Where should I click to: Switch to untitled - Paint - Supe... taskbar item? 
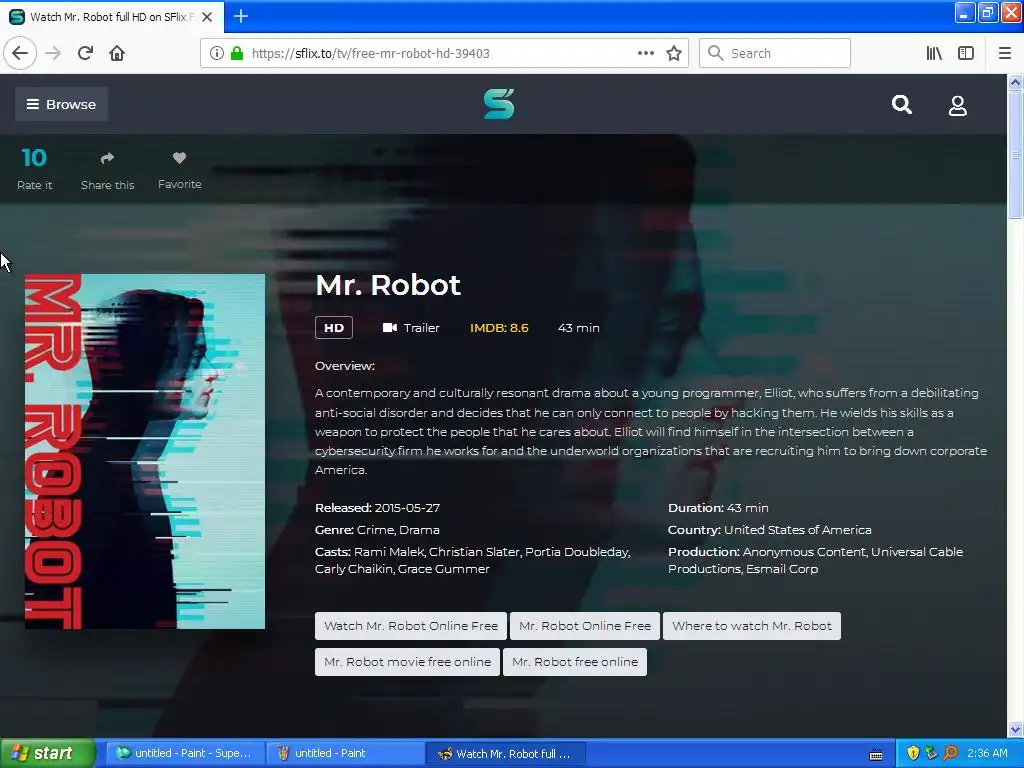point(185,754)
